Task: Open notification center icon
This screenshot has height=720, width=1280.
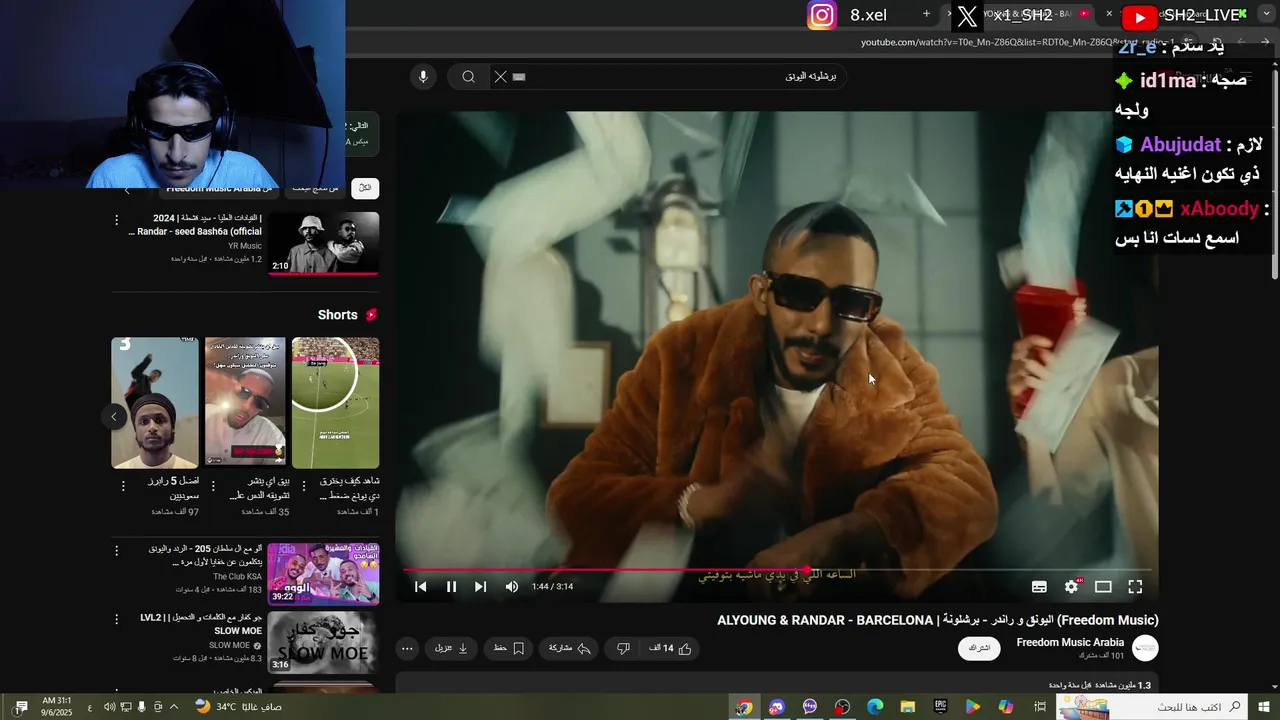Action: pos(19,707)
